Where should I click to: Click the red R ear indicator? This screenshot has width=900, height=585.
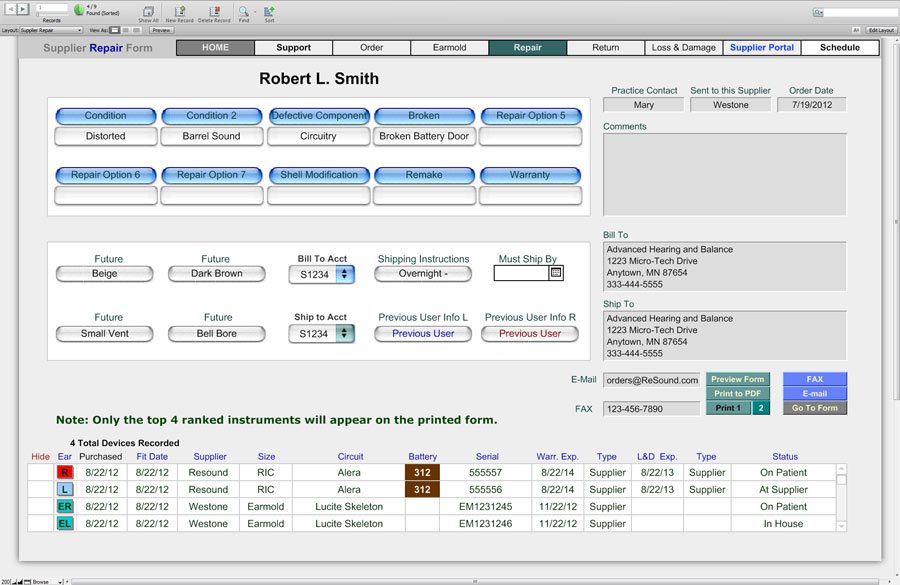coord(66,473)
